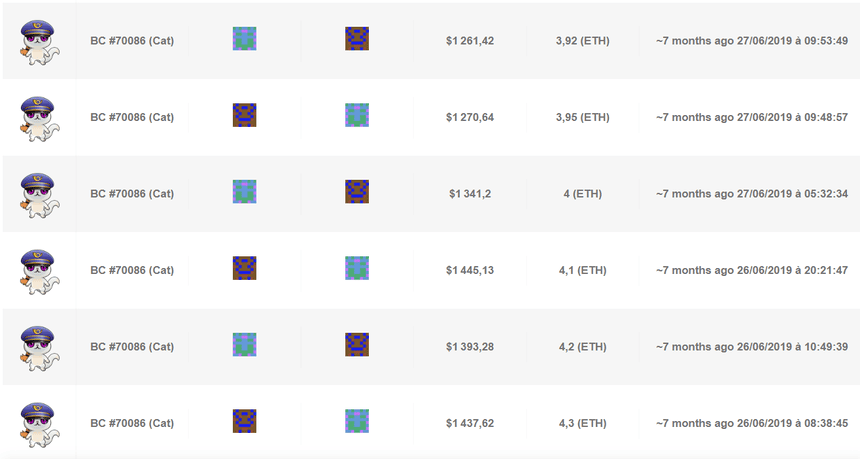Select the $1 270,64 price value
The image size is (860, 459).
pos(470,117)
